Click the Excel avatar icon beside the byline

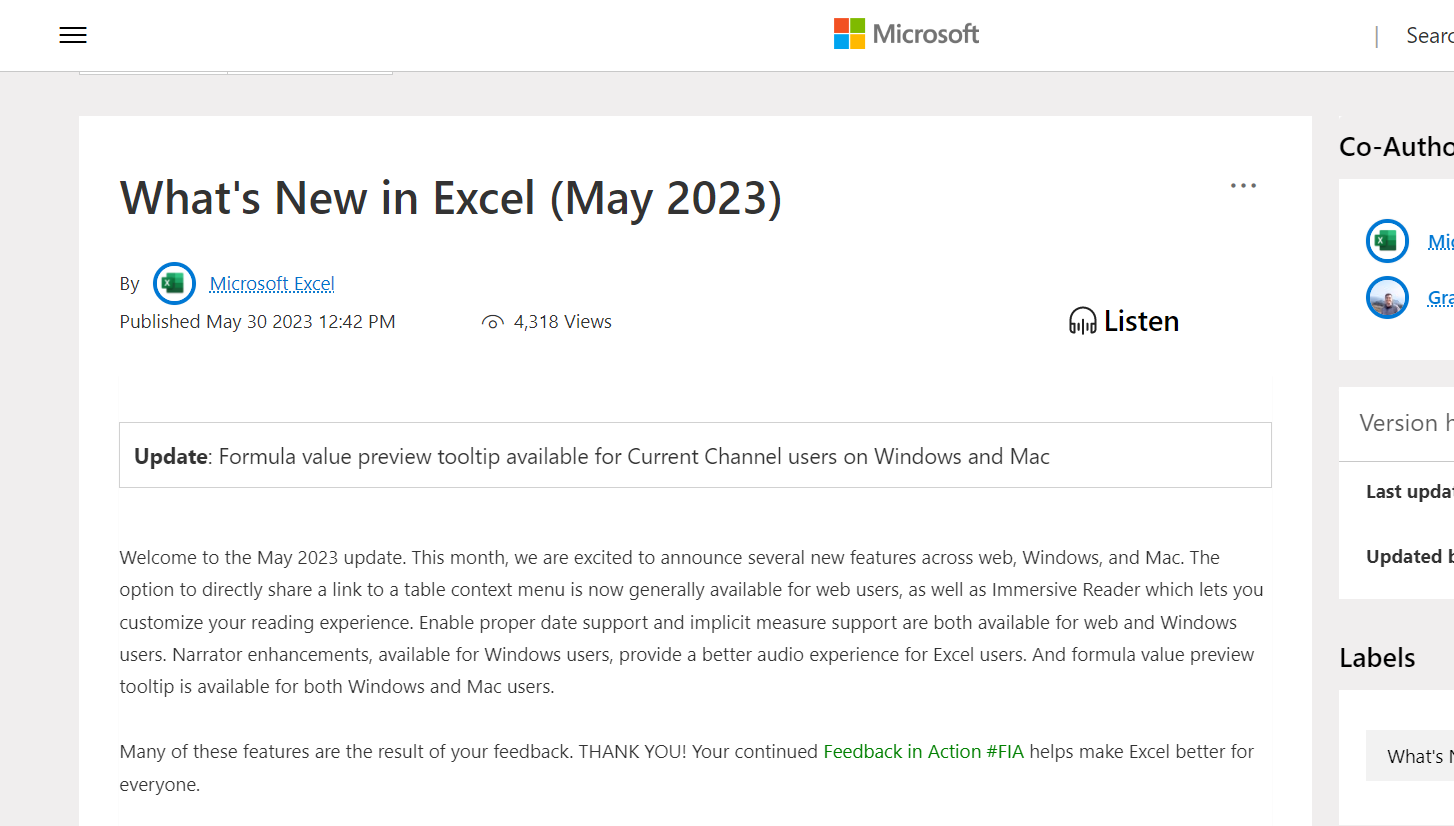click(173, 283)
